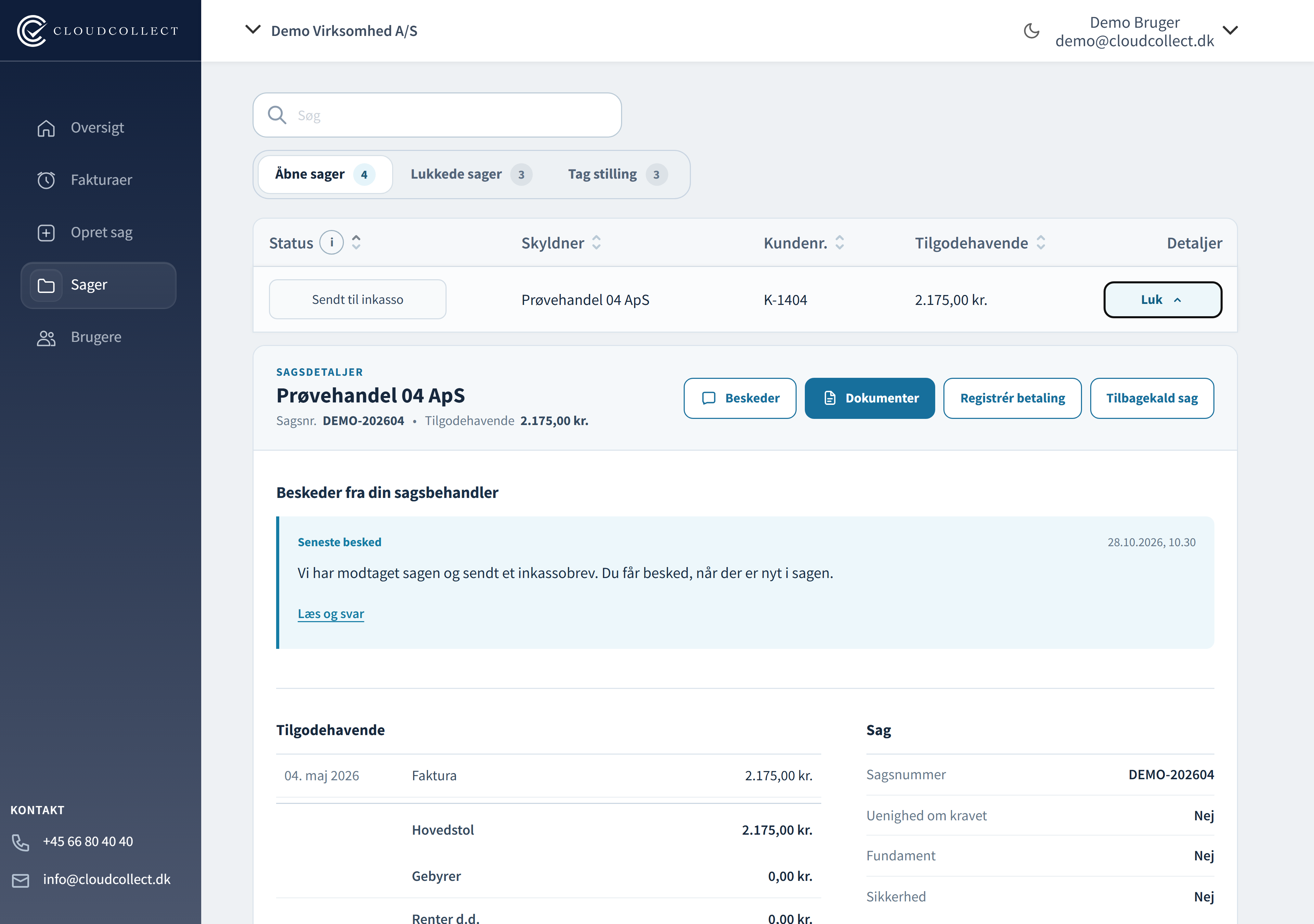The height and width of the screenshot is (924, 1314).
Task: Select the Åbne sager tab
Action: [x=325, y=174]
